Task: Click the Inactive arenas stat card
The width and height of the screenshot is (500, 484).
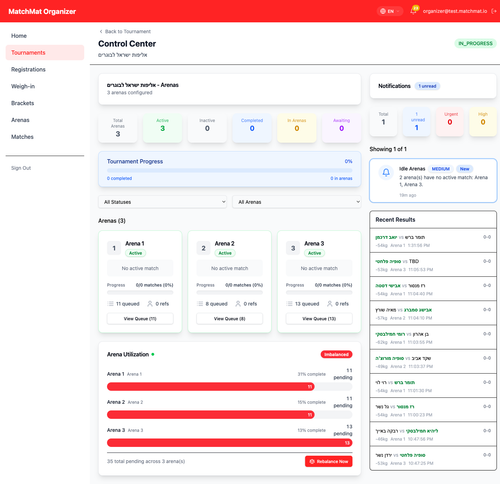Action: coord(207,128)
